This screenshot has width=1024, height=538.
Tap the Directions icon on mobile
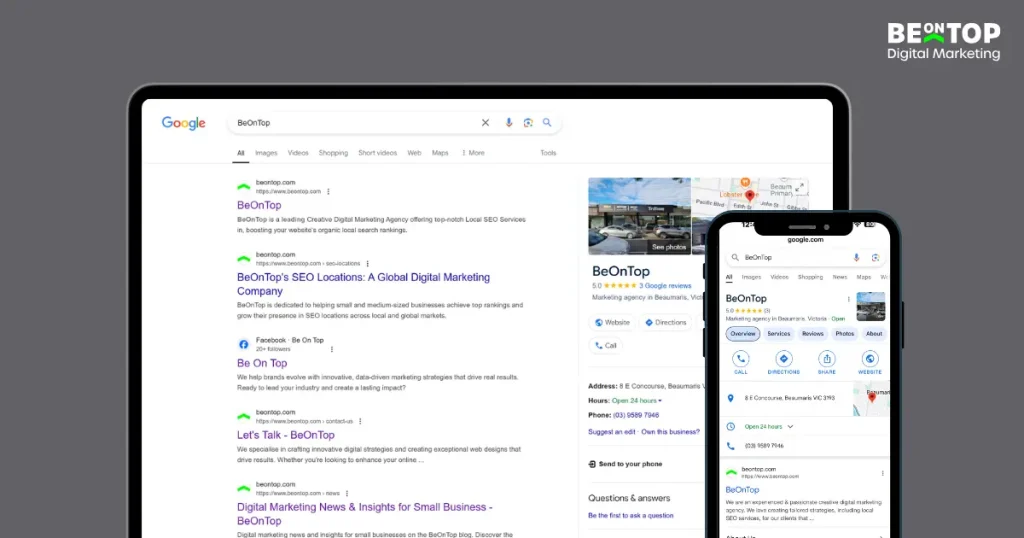(783, 359)
